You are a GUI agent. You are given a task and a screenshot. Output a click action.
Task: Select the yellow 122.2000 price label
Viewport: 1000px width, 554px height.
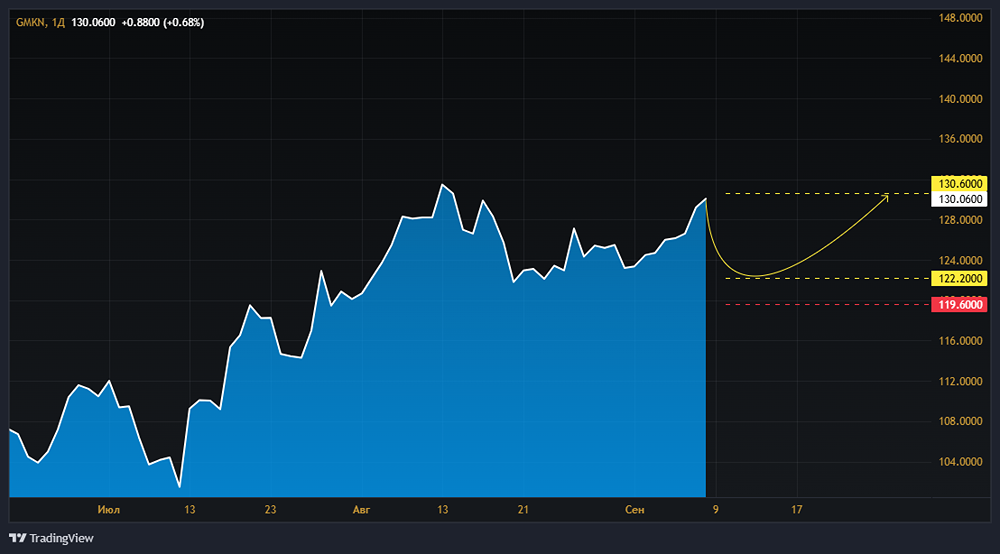[960, 278]
